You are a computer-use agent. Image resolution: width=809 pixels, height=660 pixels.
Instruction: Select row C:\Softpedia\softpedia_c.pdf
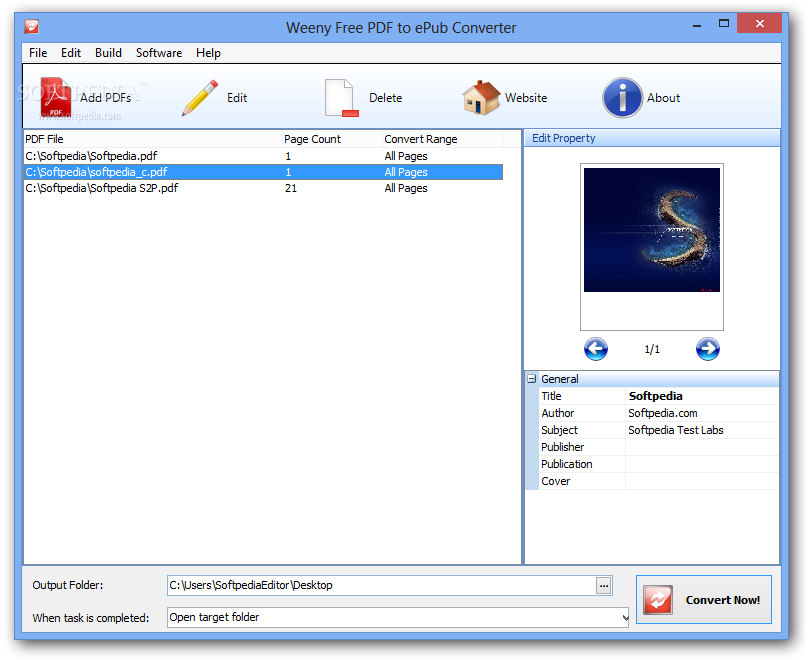point(263,172)
